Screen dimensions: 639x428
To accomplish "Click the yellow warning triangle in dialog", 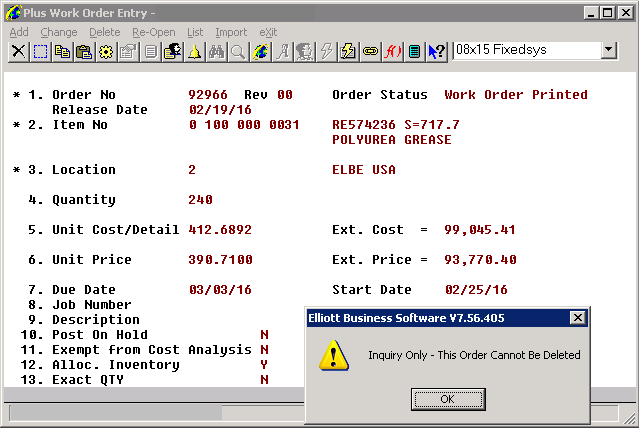I will (334, 355).
